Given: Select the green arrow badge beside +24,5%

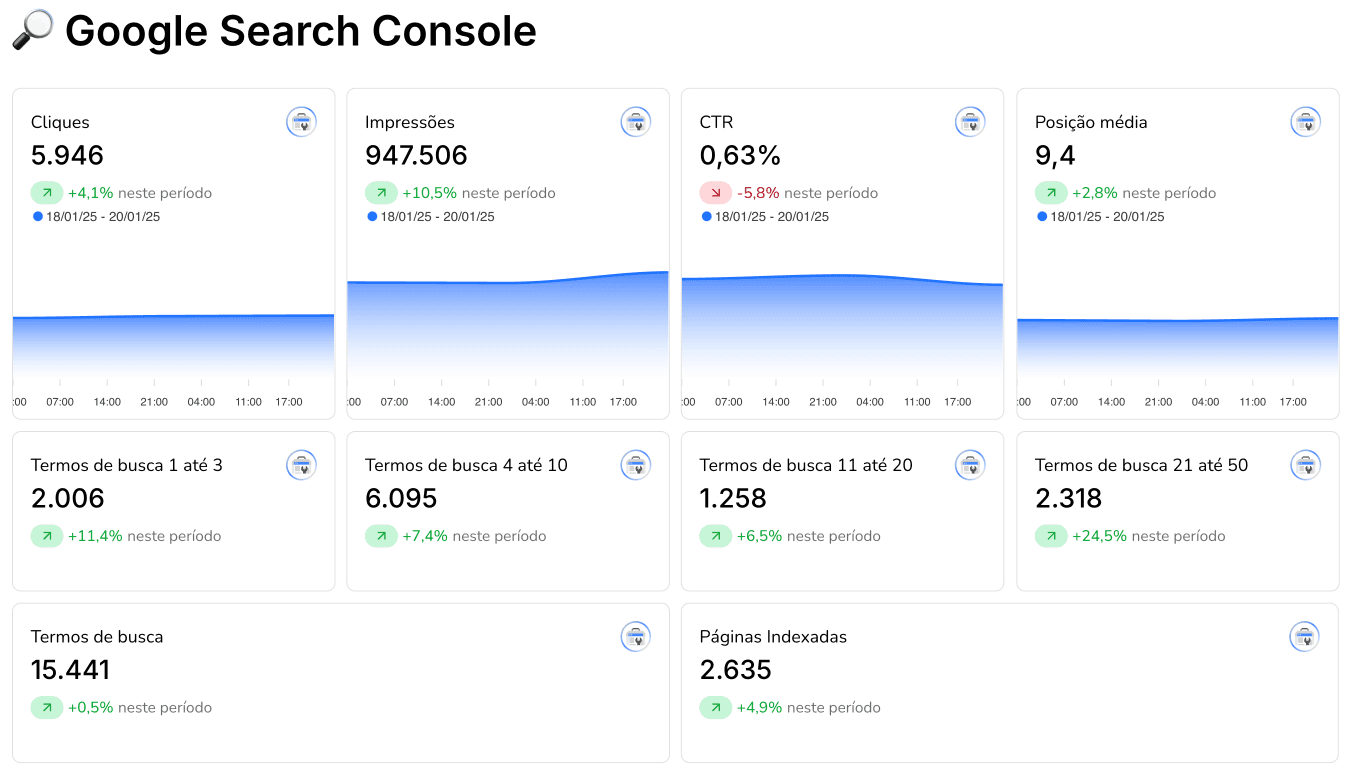Looking at the screenshot, I should click(1051, 536).
